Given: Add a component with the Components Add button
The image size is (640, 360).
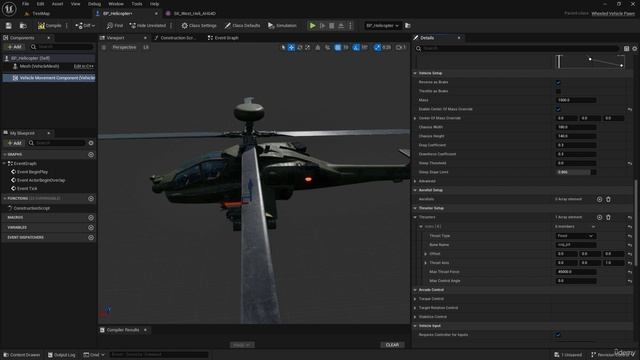Looking at the screenshot, I should 14,47.
